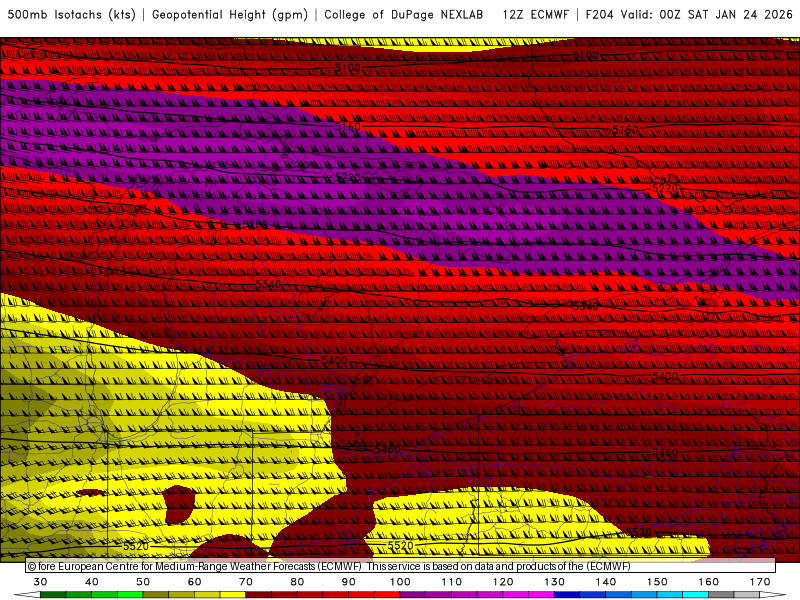Click the purple 100-105 kt legend swatch
Image resolution: width=800 pixels, height=600 pixels.
point(413,595)
